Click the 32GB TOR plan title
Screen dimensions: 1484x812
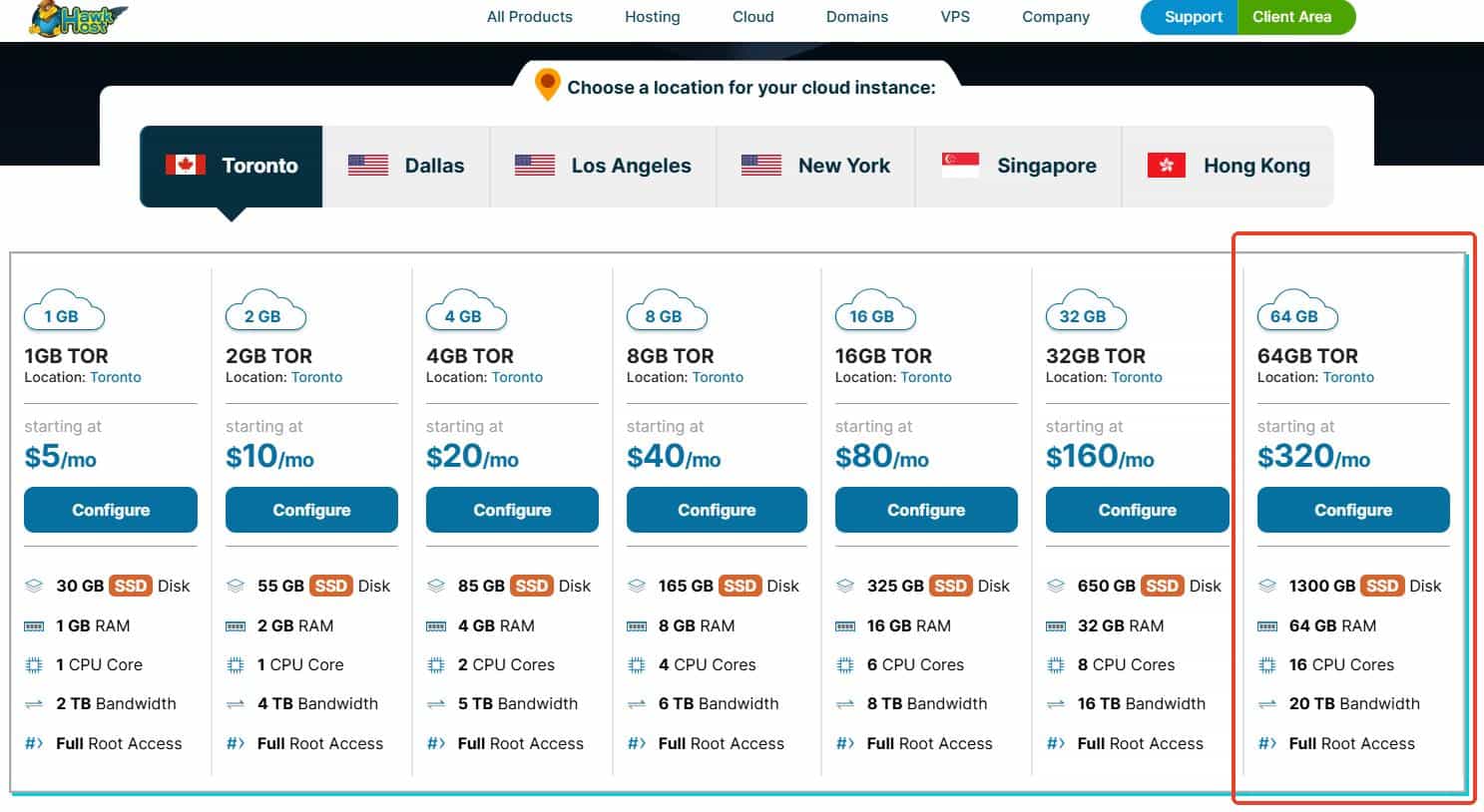point(1096,356)
